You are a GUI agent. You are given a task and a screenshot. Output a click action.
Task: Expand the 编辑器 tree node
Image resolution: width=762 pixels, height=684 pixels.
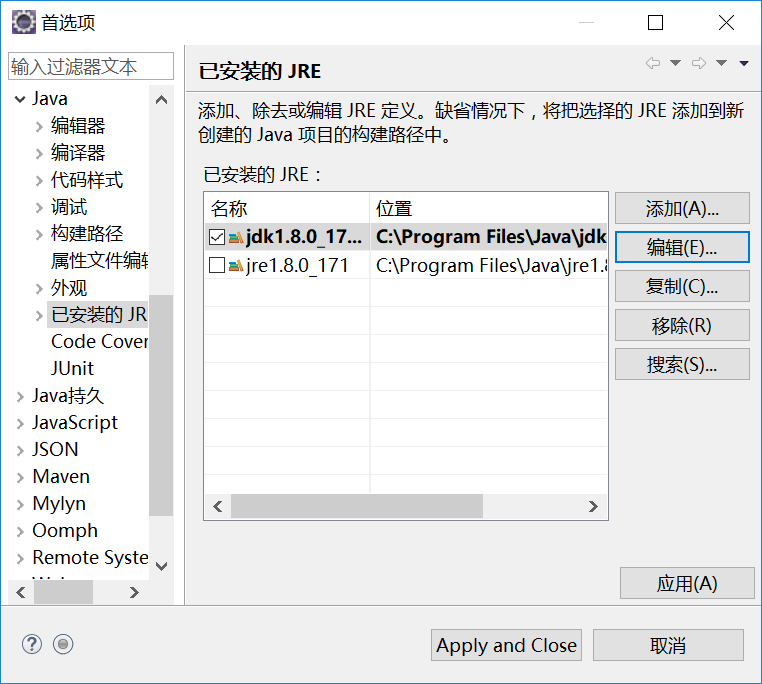click(x=39, y=127)
